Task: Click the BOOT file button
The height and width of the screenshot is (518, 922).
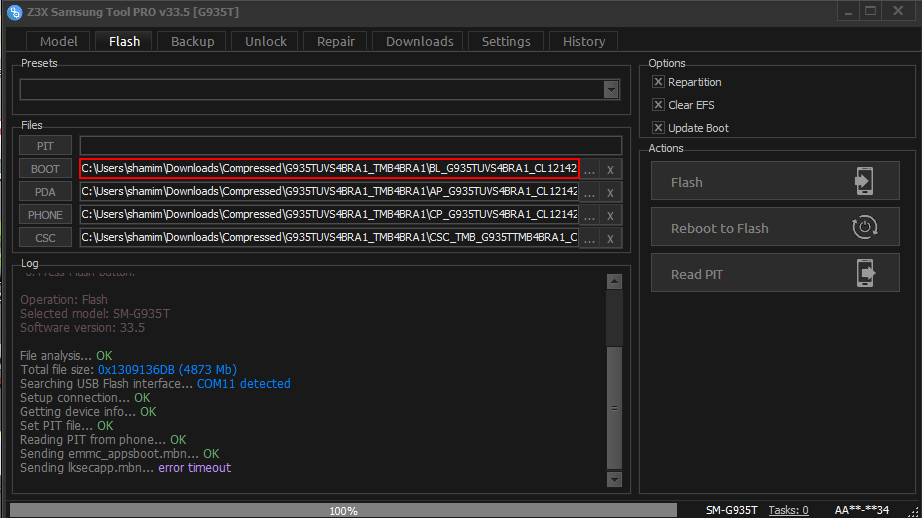Action: tap(45, 169)
